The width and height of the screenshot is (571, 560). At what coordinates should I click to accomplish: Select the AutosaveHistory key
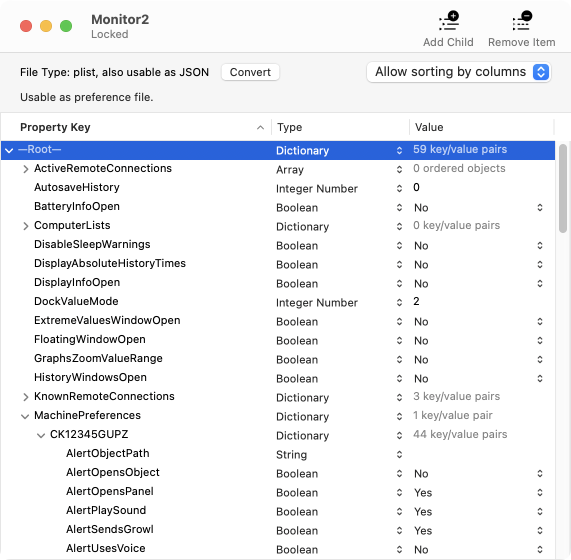77,187
